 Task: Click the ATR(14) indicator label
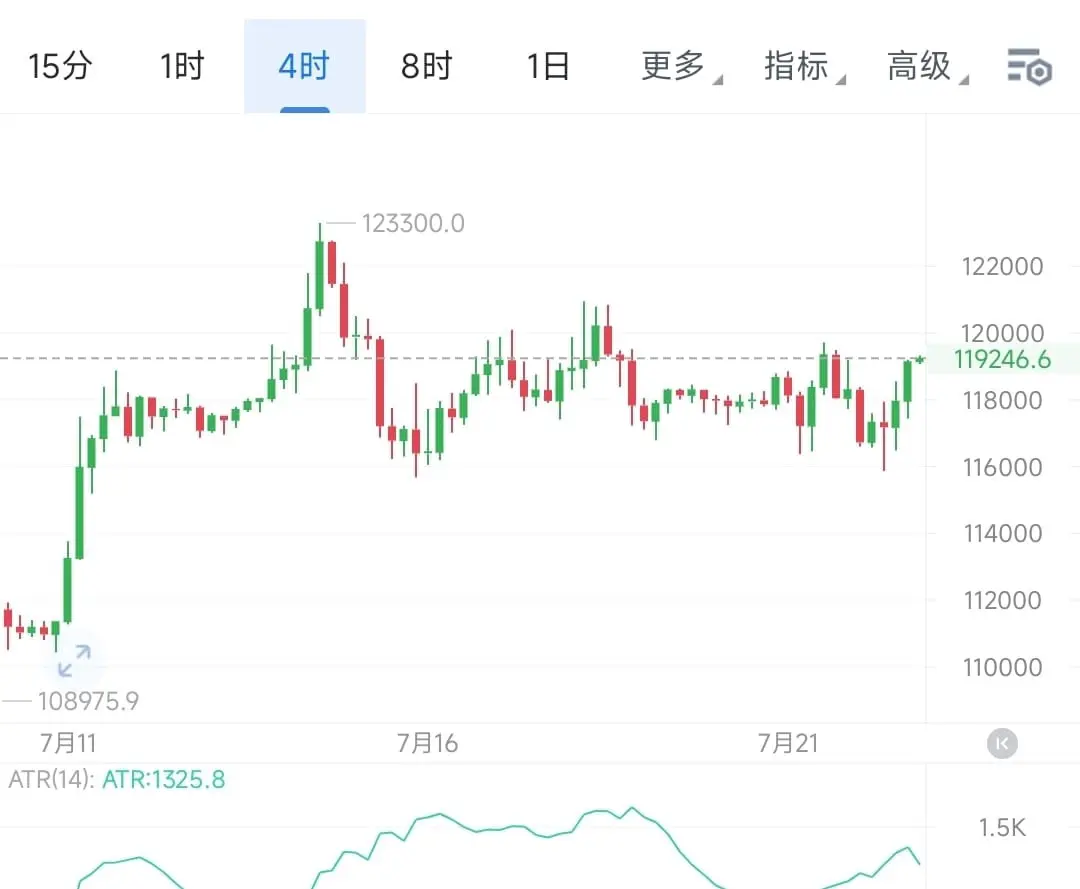coord(51,780)
